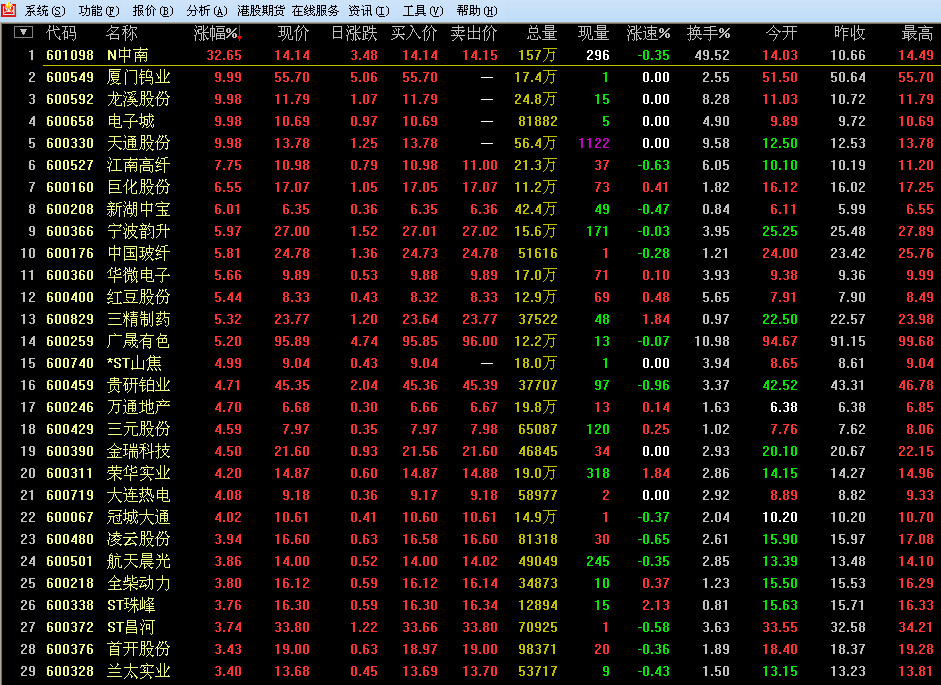
Task: Select stock 首开股份 in the list
Action: tap(139, 650)
